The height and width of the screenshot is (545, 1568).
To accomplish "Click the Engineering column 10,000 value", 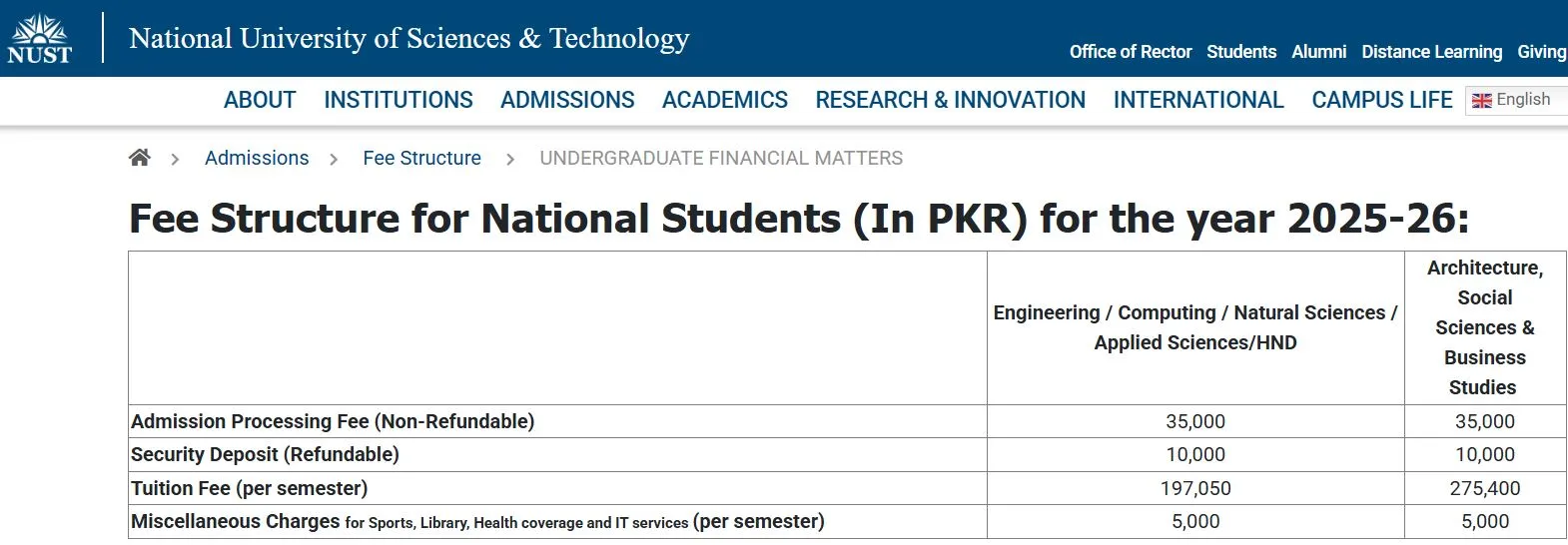I will 1195,454.
